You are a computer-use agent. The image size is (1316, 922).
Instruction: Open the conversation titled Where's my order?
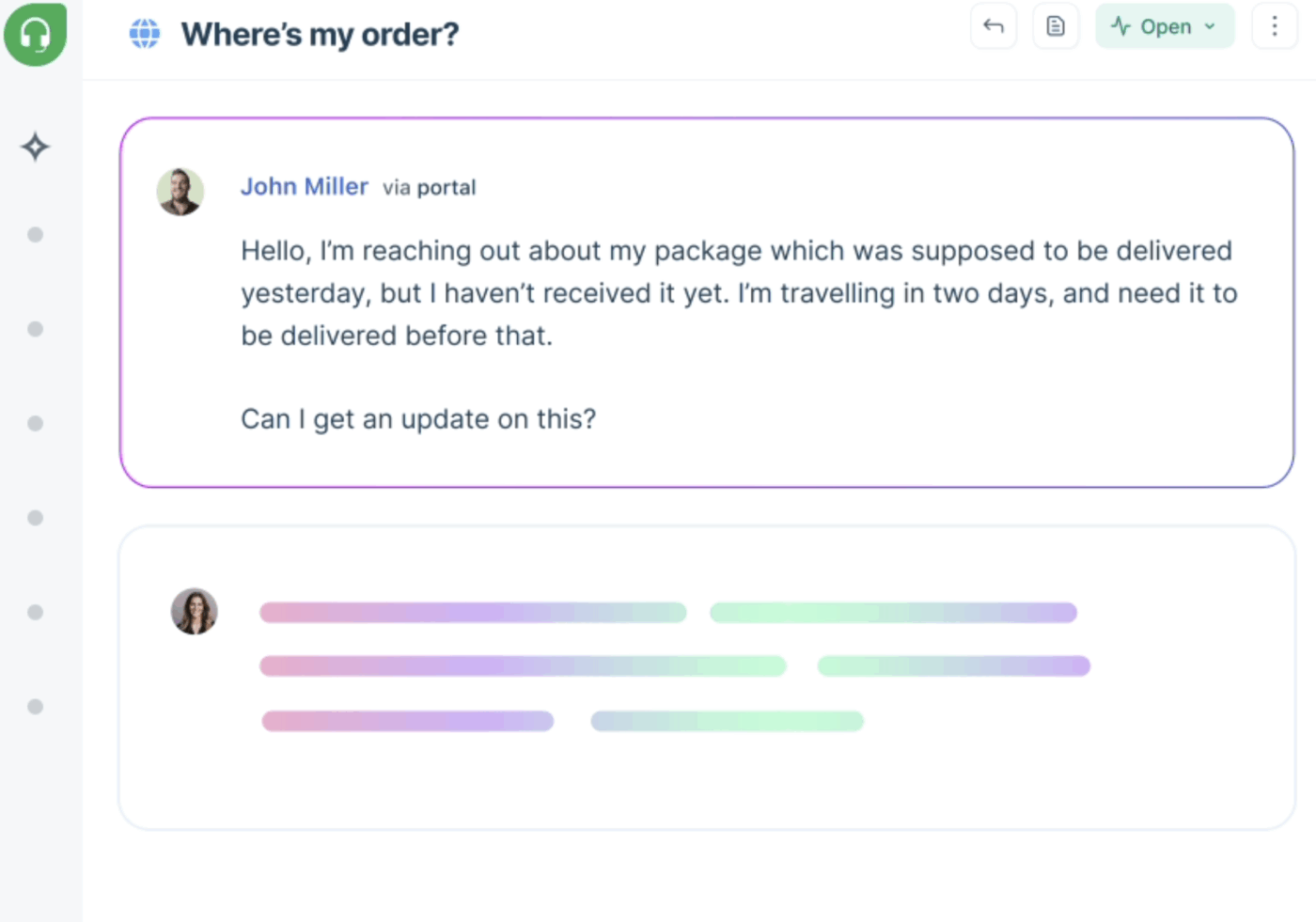(x=320, y=34)
